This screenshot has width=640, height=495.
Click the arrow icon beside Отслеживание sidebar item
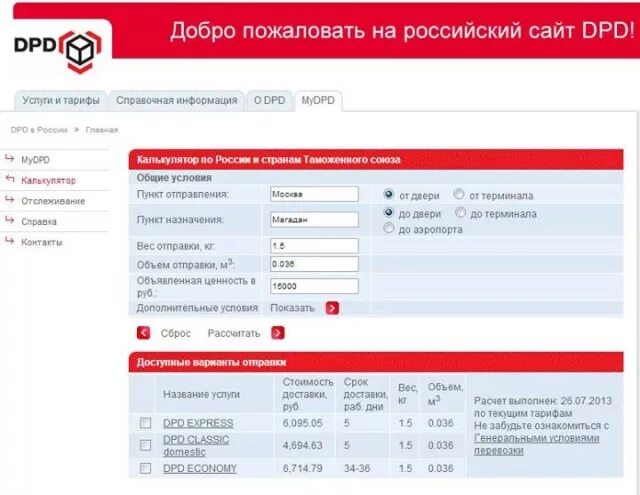point(9,200)
